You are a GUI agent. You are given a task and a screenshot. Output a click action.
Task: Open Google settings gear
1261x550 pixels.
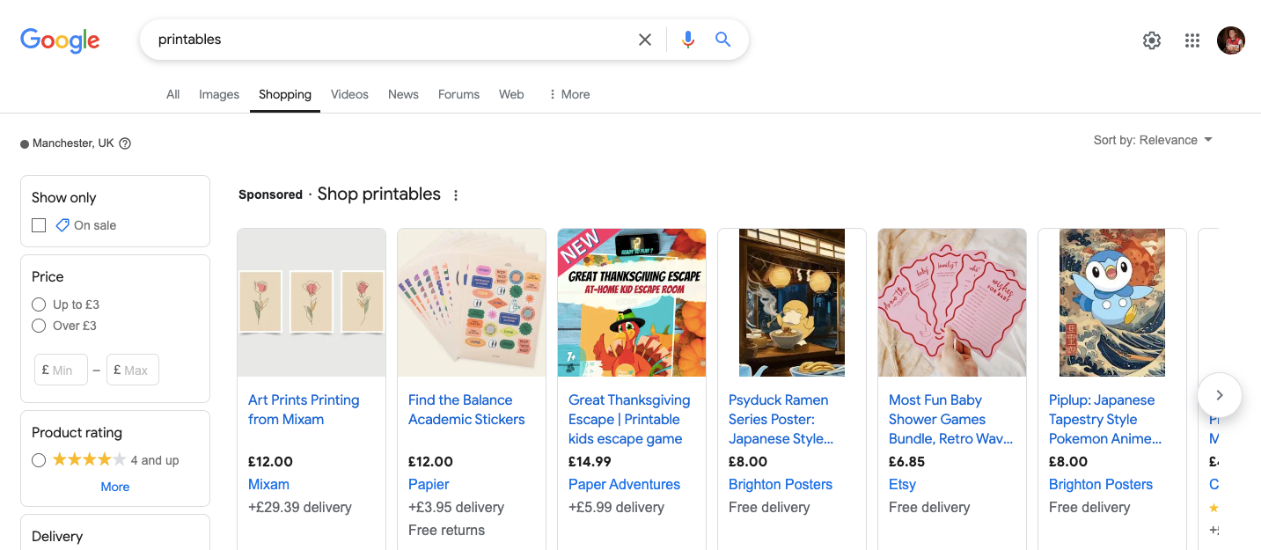(1152, 40)
